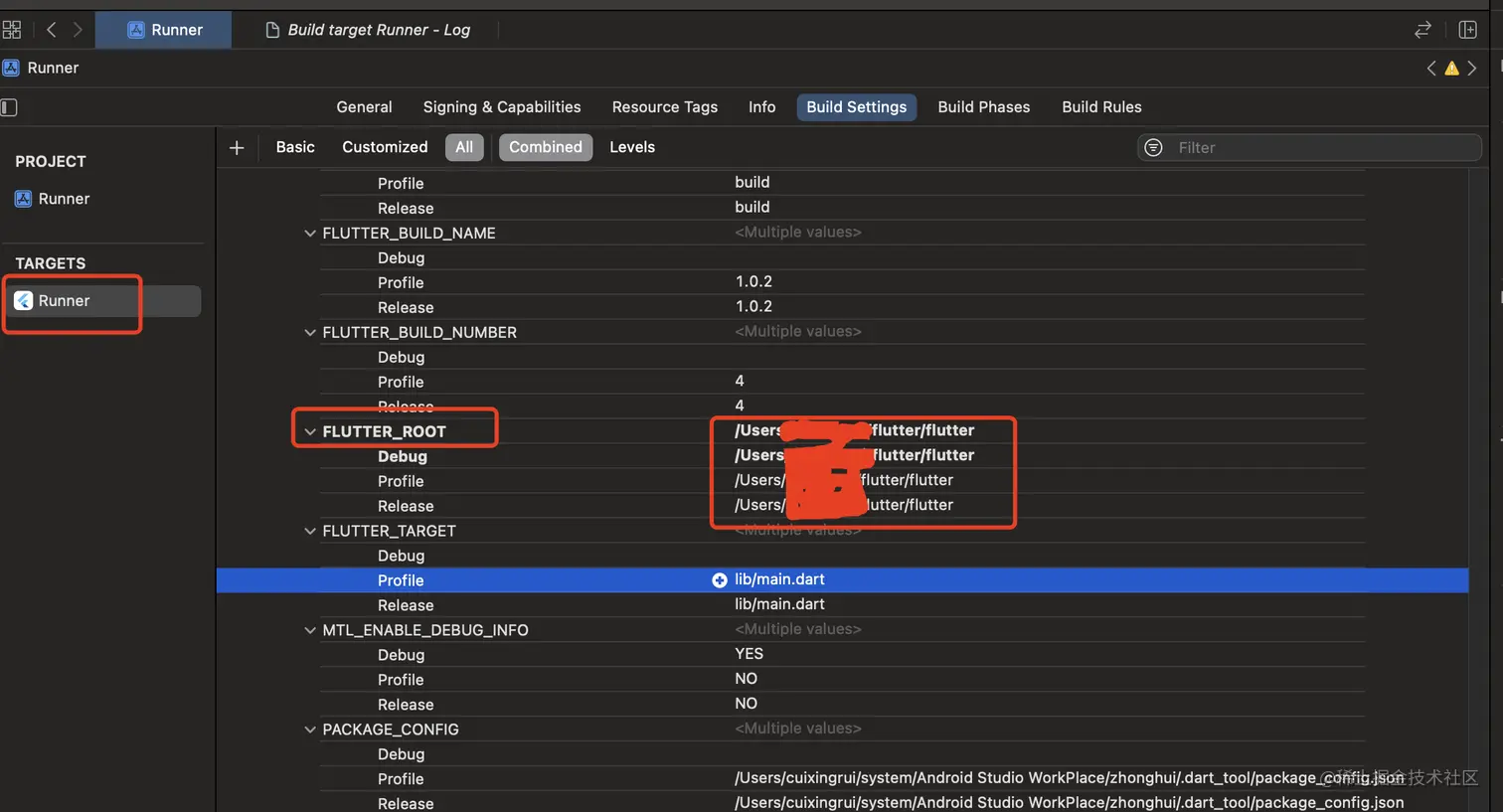Show All build settings
The height and width of the screenshot is (812, 1503).
[x=464, y=147]
